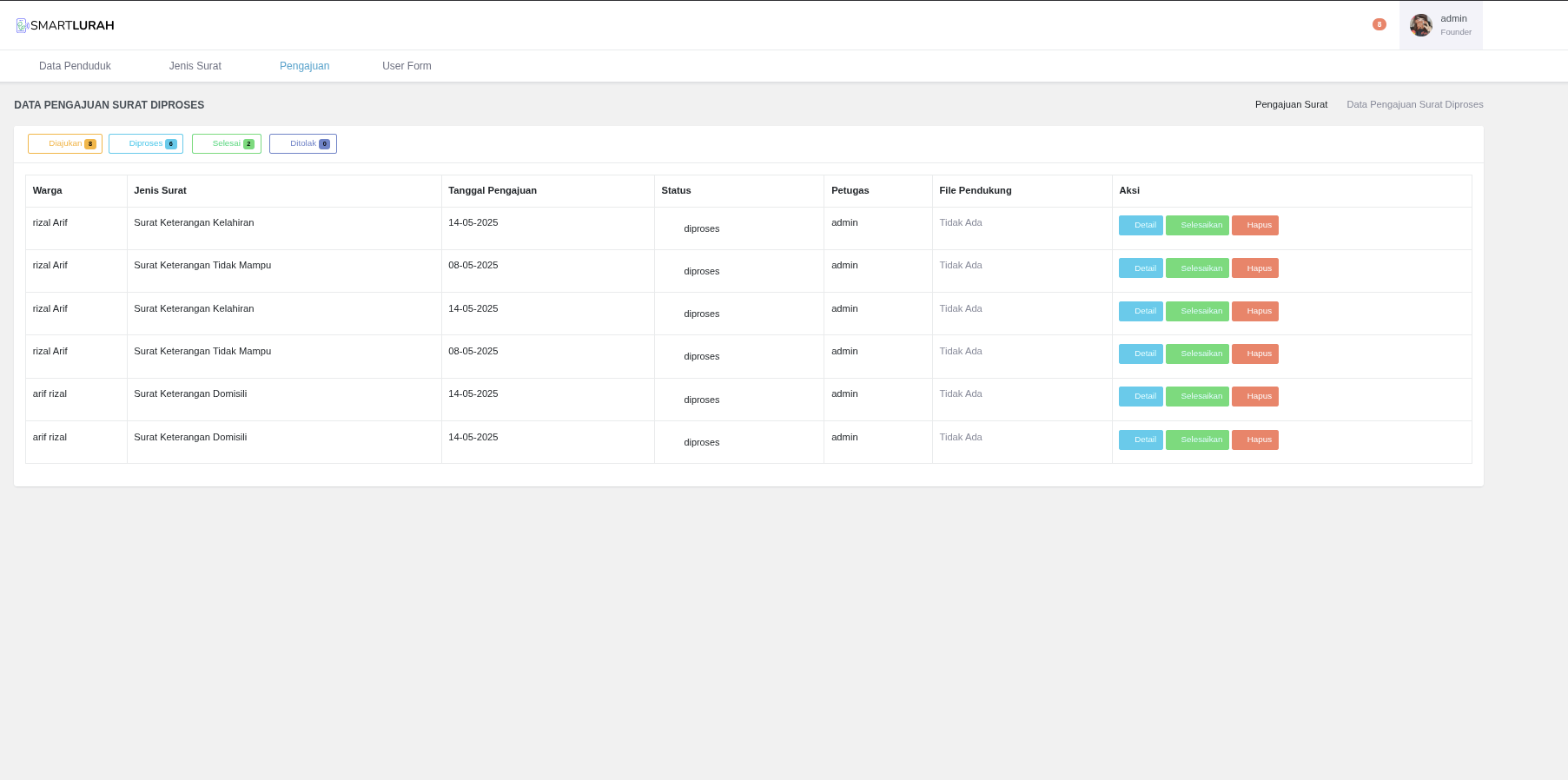The image size is (1568, 780).
Task: View Detail of the last Surat Keterangan Domisili
Action: (x=1141, y=440)
